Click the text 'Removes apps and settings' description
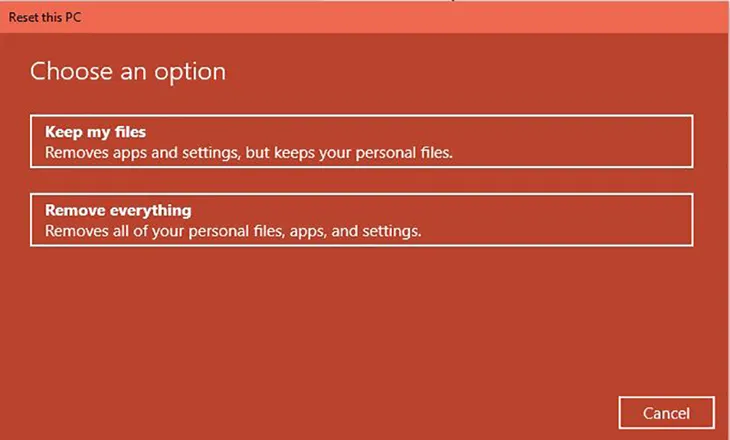 [x=140, y=154]
